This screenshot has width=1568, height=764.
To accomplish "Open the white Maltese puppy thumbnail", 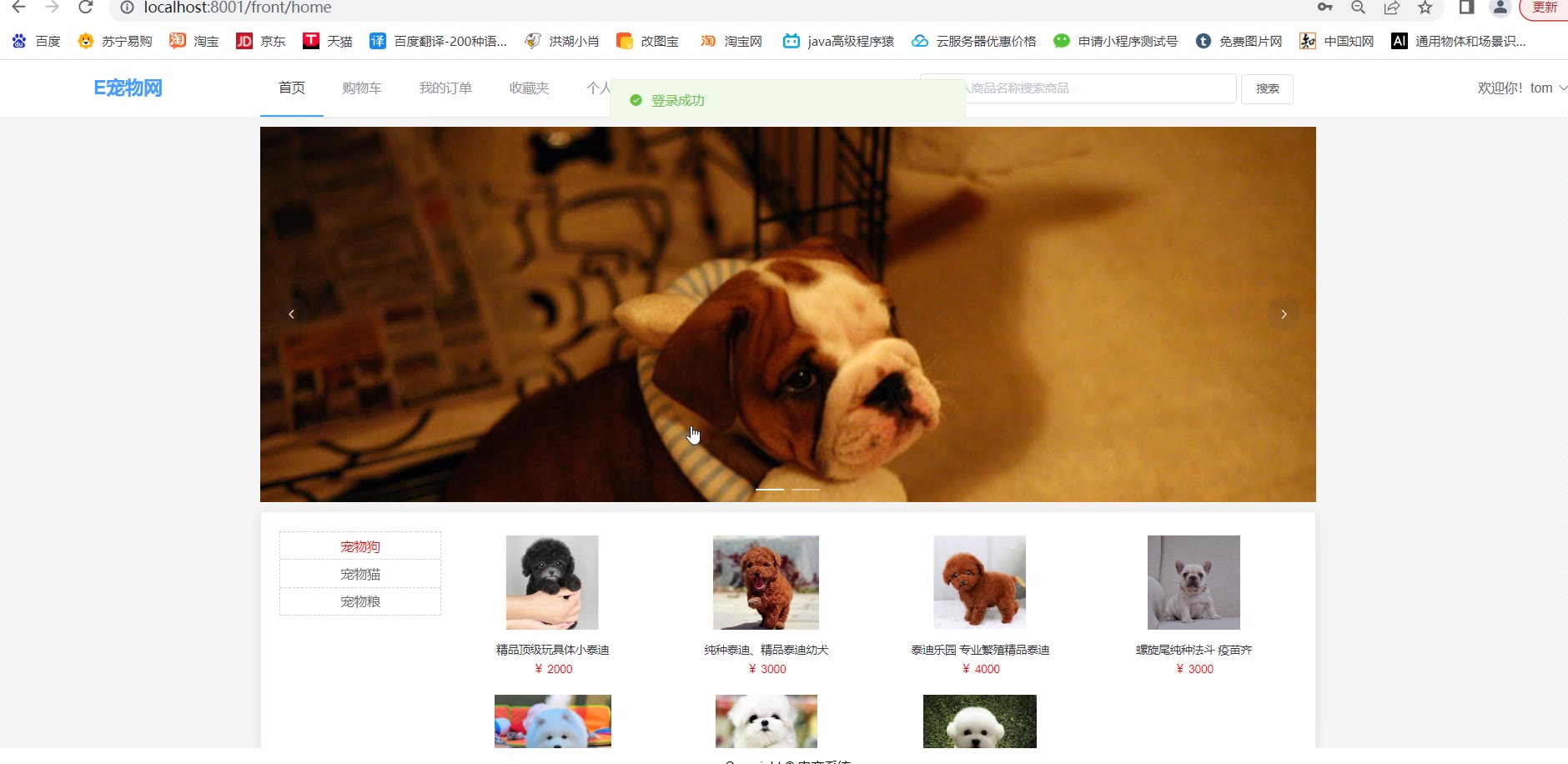I will click(x=766, y=721).
